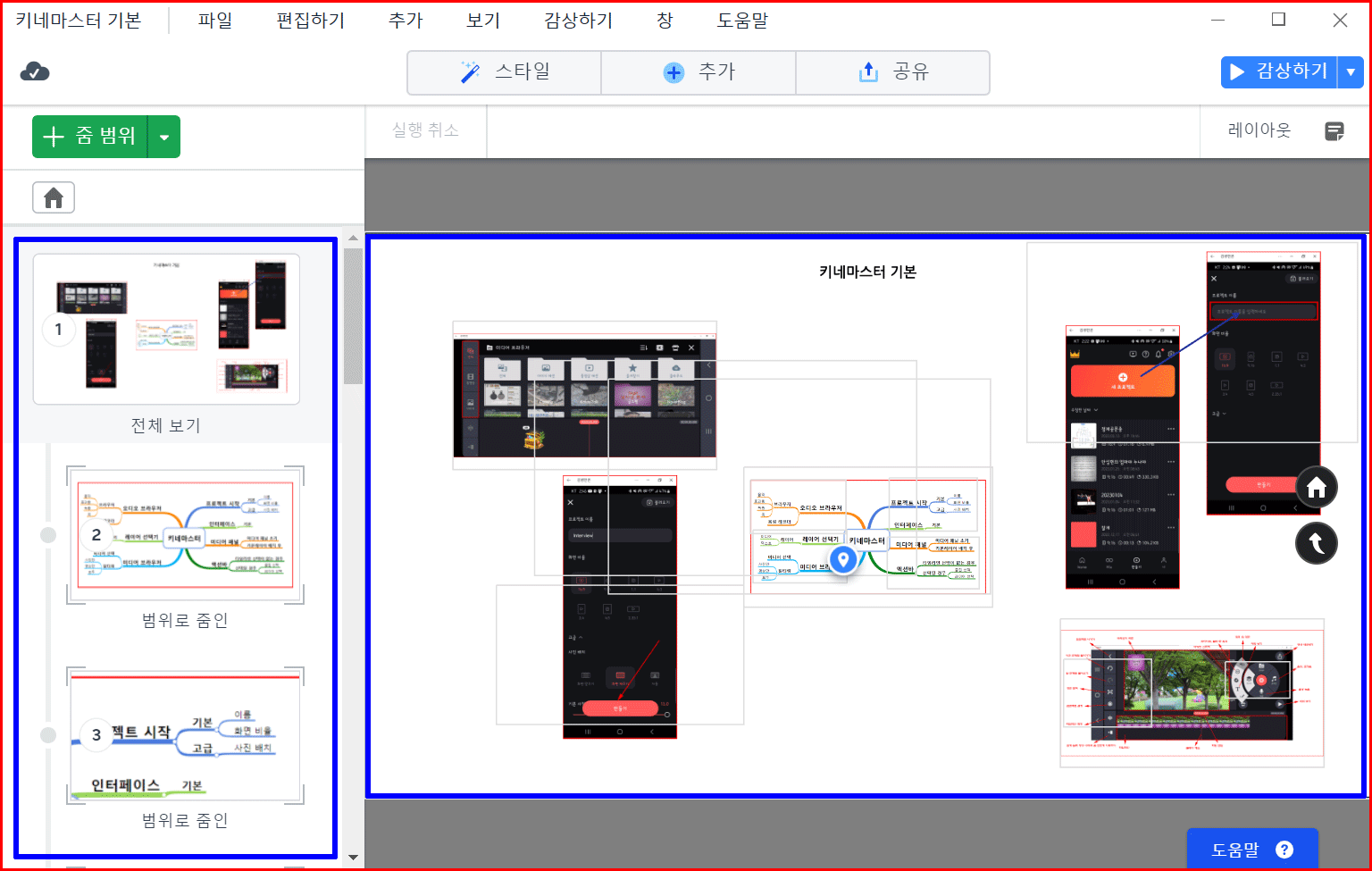This screenshot has width=1372, height=871.
Task: Click the play triangle icon on 감상하기
Action: pos(1237,71)
